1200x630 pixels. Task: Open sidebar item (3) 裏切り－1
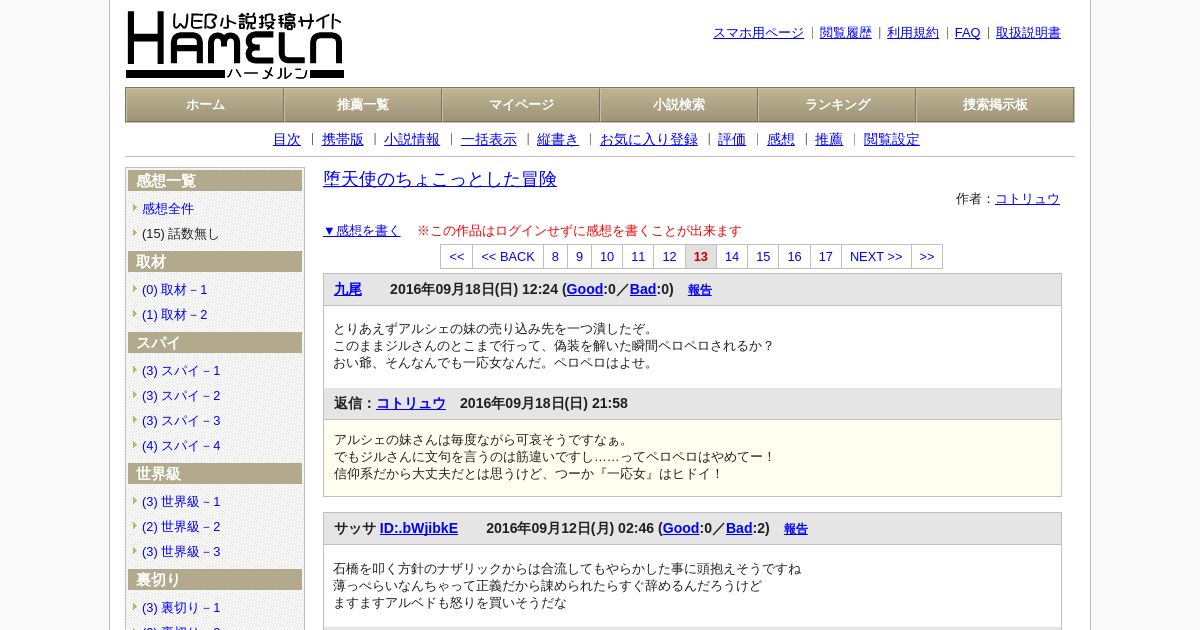point(181,608)
